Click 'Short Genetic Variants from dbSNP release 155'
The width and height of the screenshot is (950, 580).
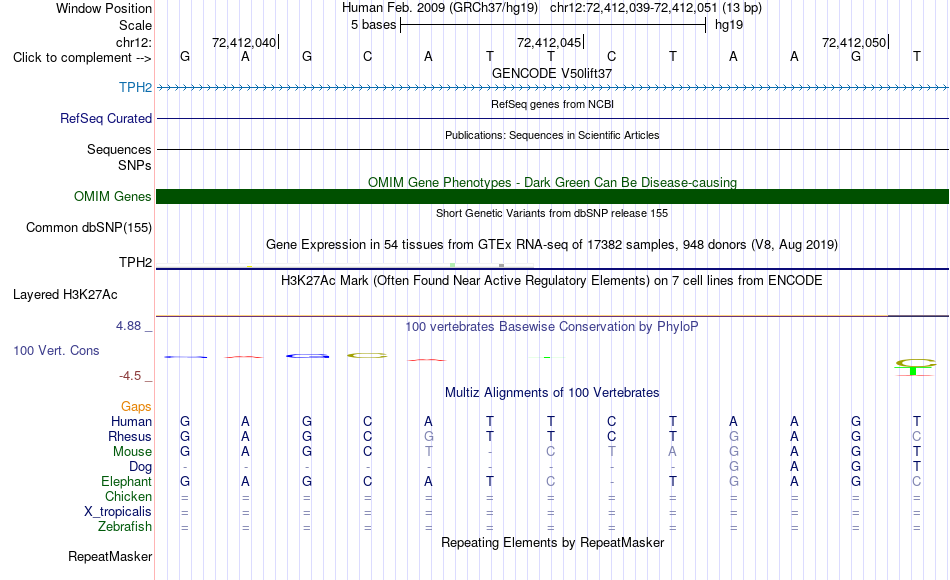(x=552, y=213)
